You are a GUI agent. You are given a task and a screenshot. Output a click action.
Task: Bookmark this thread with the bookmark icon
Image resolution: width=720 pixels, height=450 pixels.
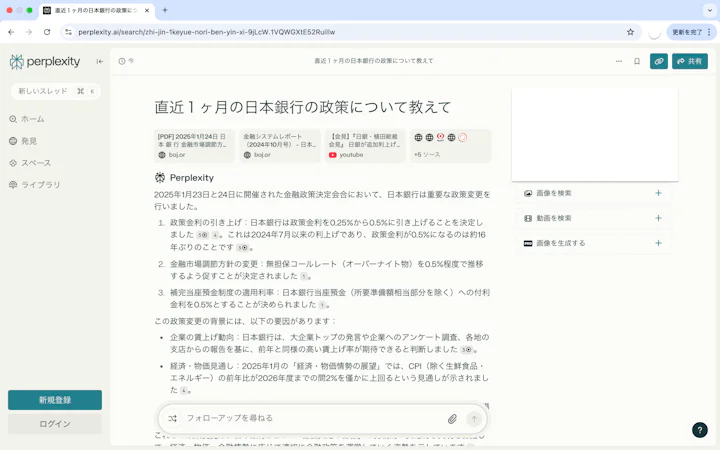coord(637,61)
